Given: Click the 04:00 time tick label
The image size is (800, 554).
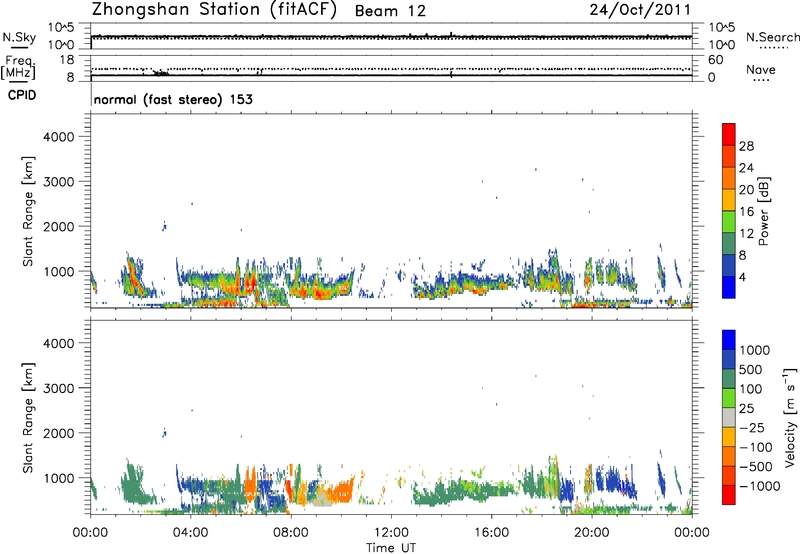Looking at the screenshot, I should (191, 533).
